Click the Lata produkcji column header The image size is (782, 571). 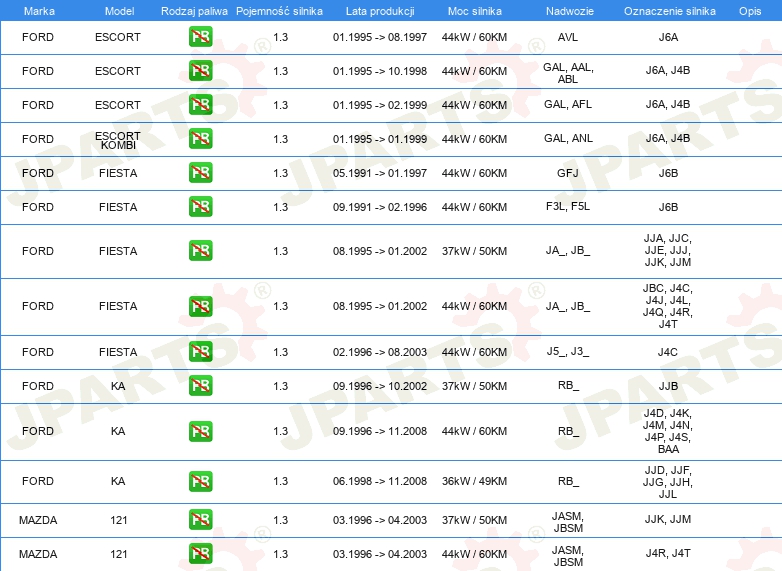tap(380, 11)
